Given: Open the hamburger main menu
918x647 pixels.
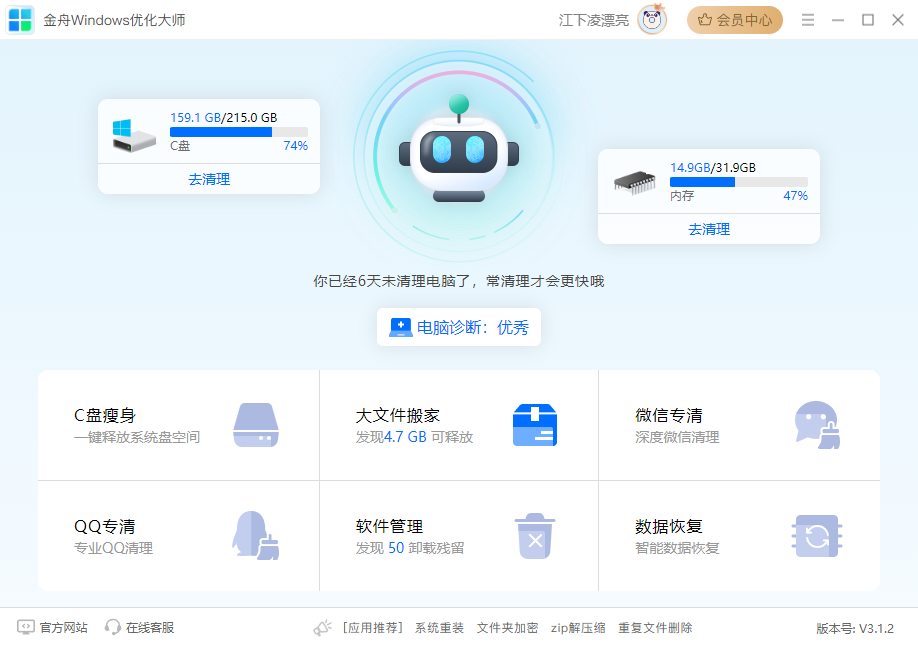Looking at the screenshot, I should 808,20.
